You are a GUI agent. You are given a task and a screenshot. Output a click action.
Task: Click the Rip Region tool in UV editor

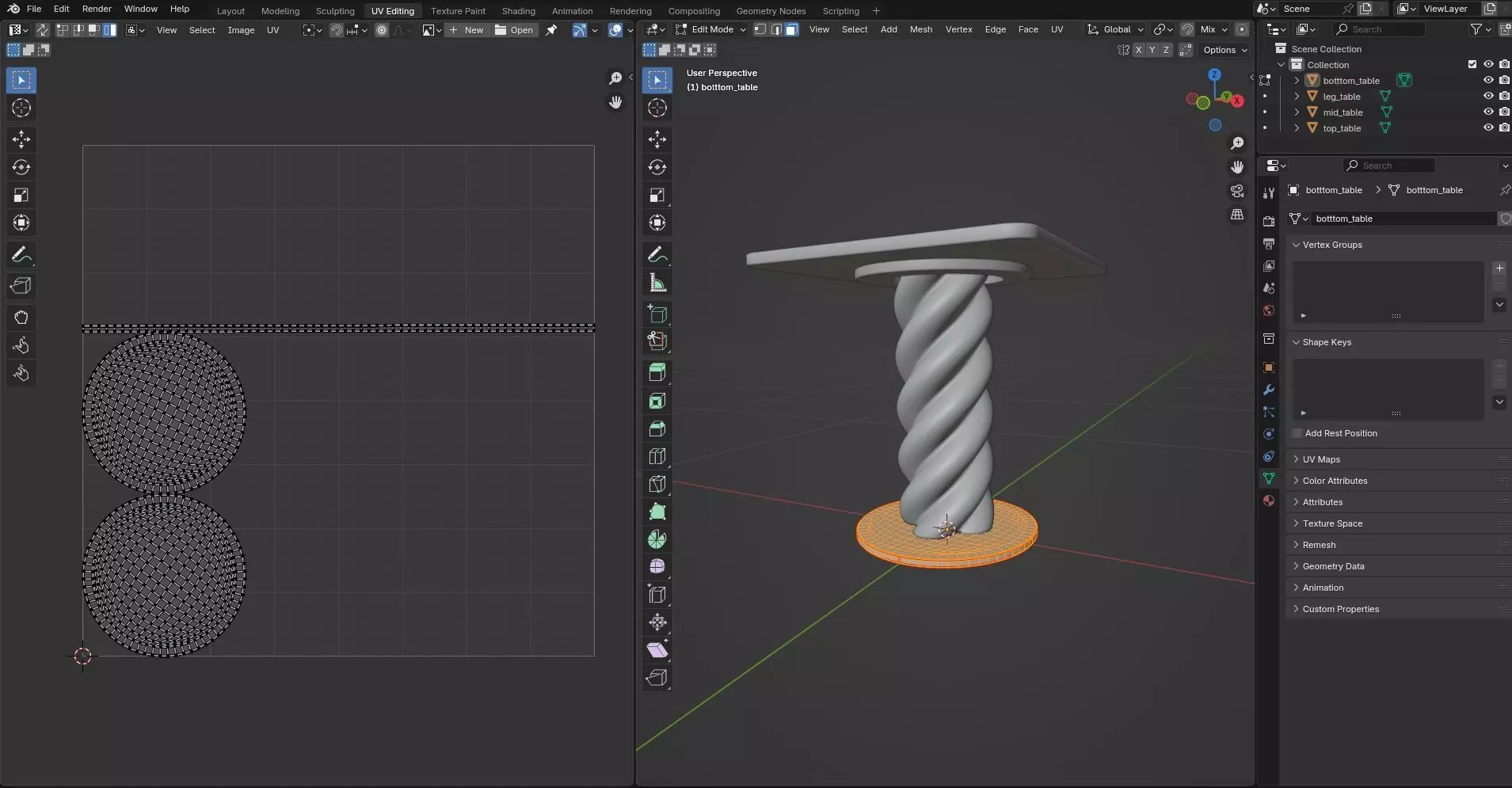pos(21,286)
